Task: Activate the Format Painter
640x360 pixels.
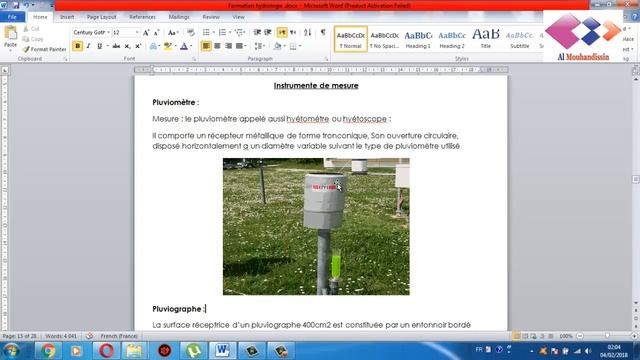Action: point(45,49)
